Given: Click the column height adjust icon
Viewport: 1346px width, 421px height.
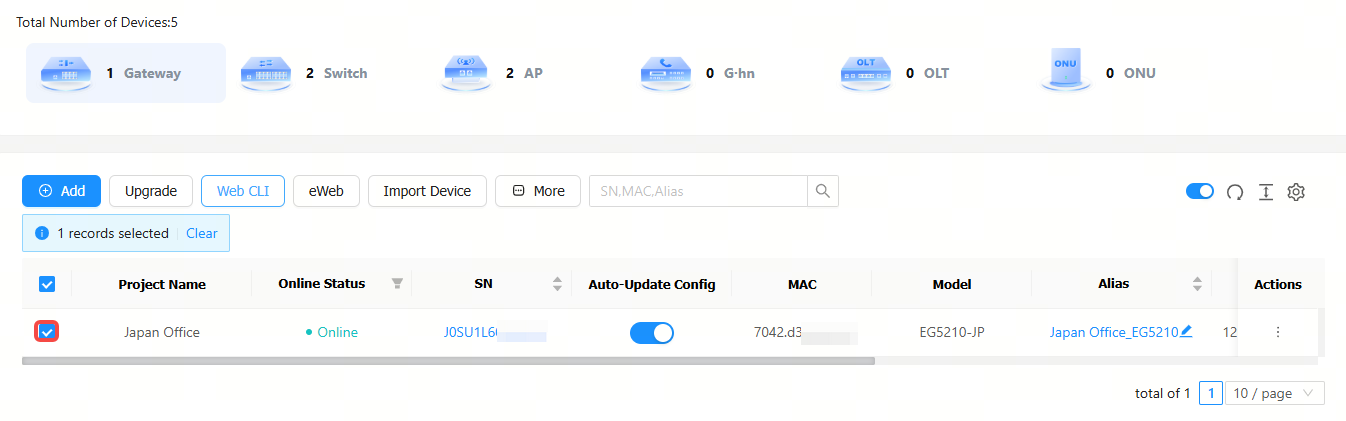Looking at the screenshot, I should [x=1265, y=192].
